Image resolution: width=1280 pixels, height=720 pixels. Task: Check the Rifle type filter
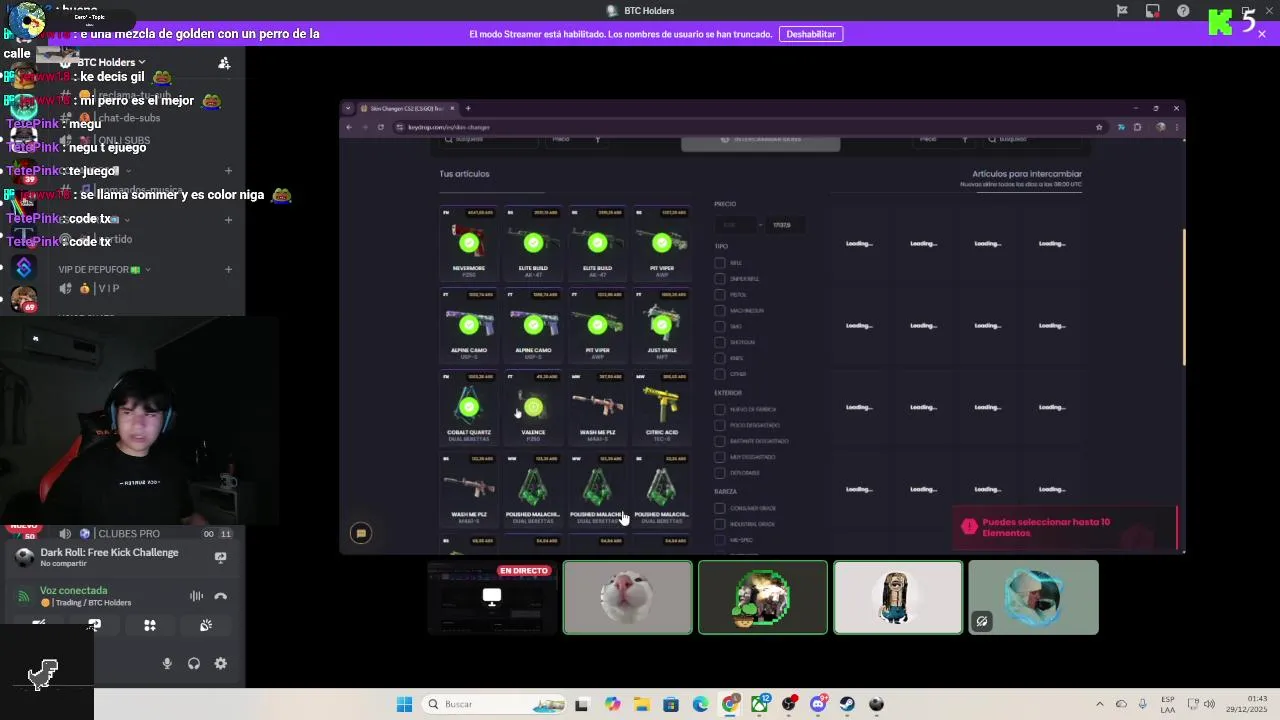pos(720,263)
